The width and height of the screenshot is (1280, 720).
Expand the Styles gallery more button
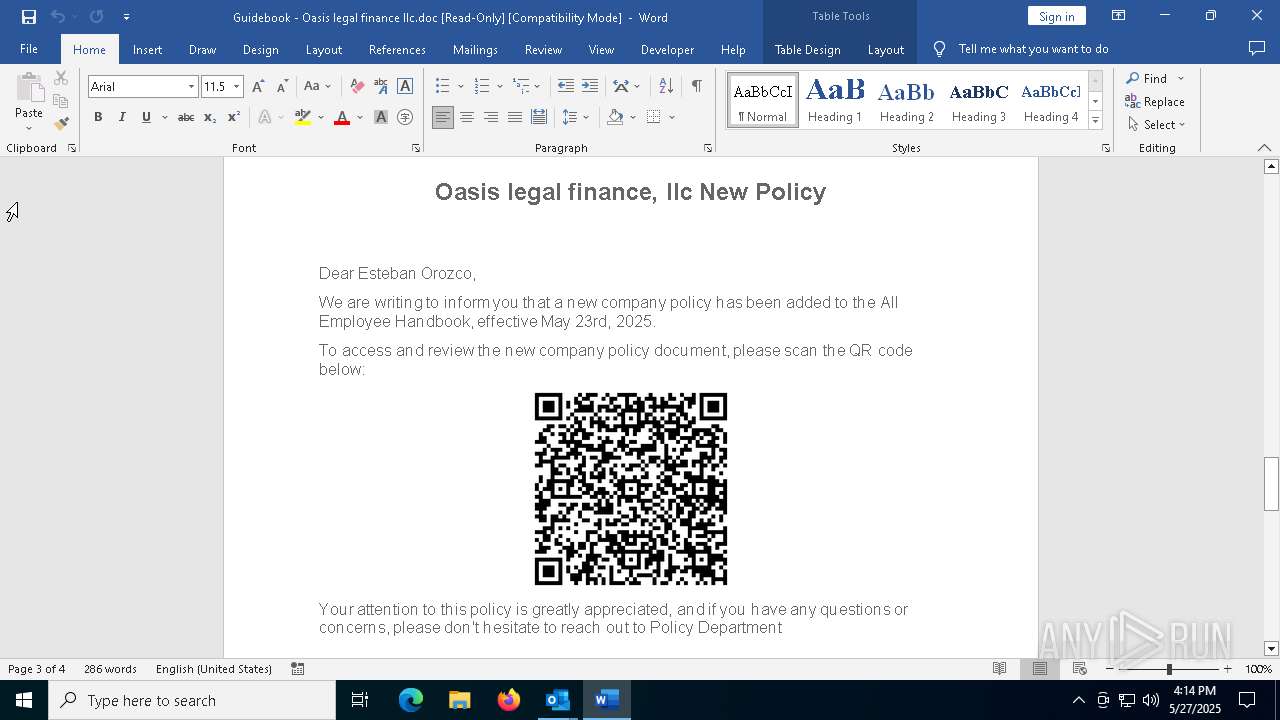[1095, 121]
